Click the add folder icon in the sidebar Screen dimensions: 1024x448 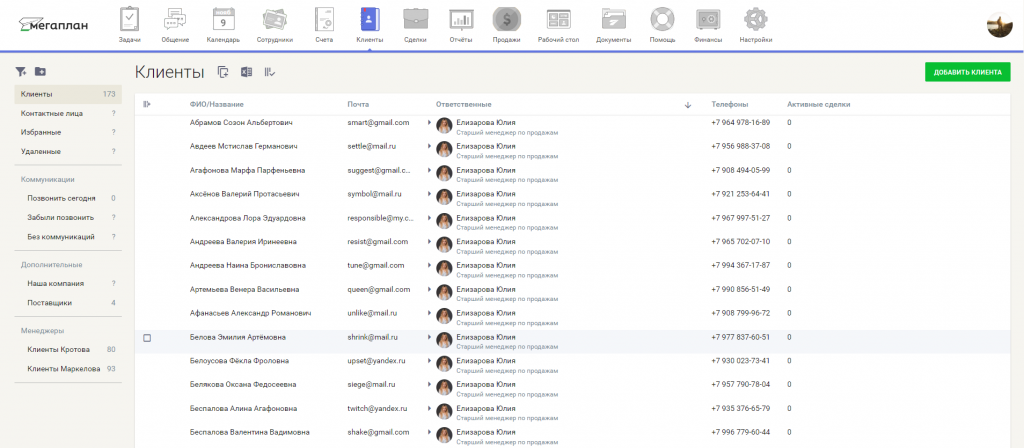click(x=40, y=72)
